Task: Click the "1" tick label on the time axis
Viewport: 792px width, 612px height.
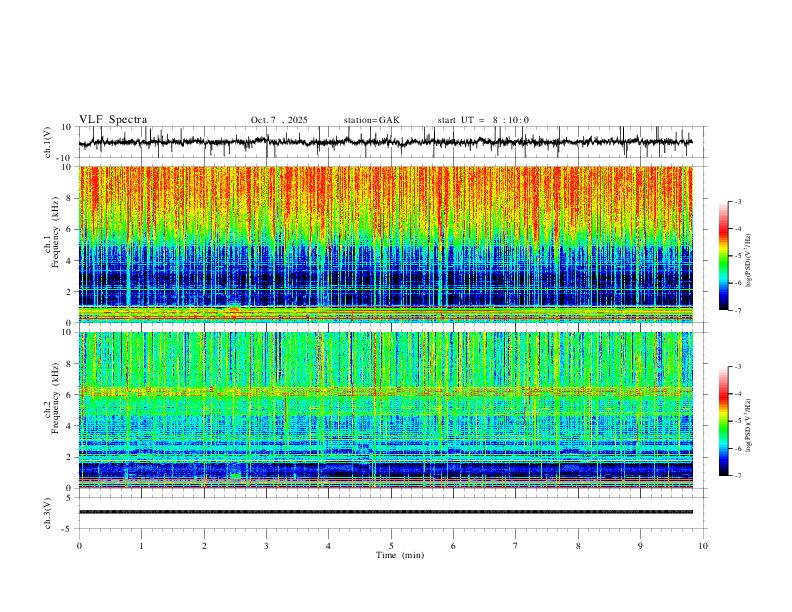Action: 141,546
